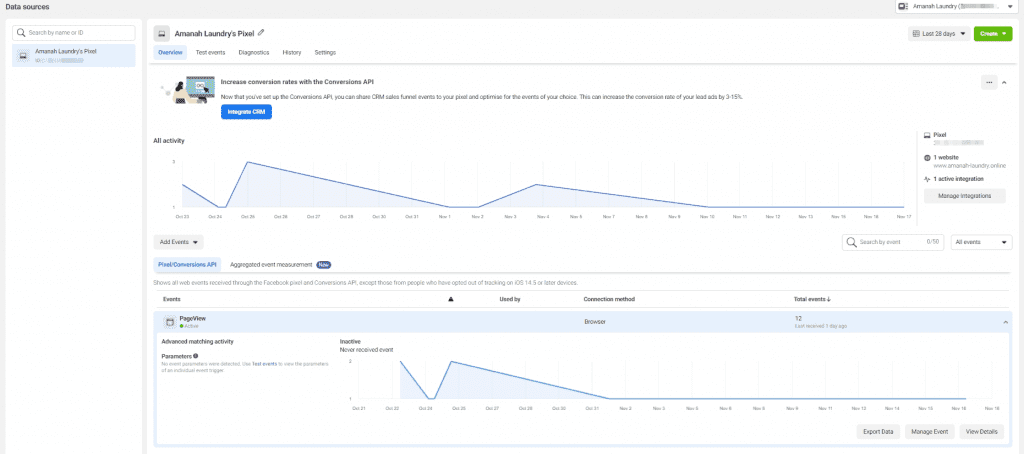
Task: Click the PageView event icon
Action: click(169, 321)
